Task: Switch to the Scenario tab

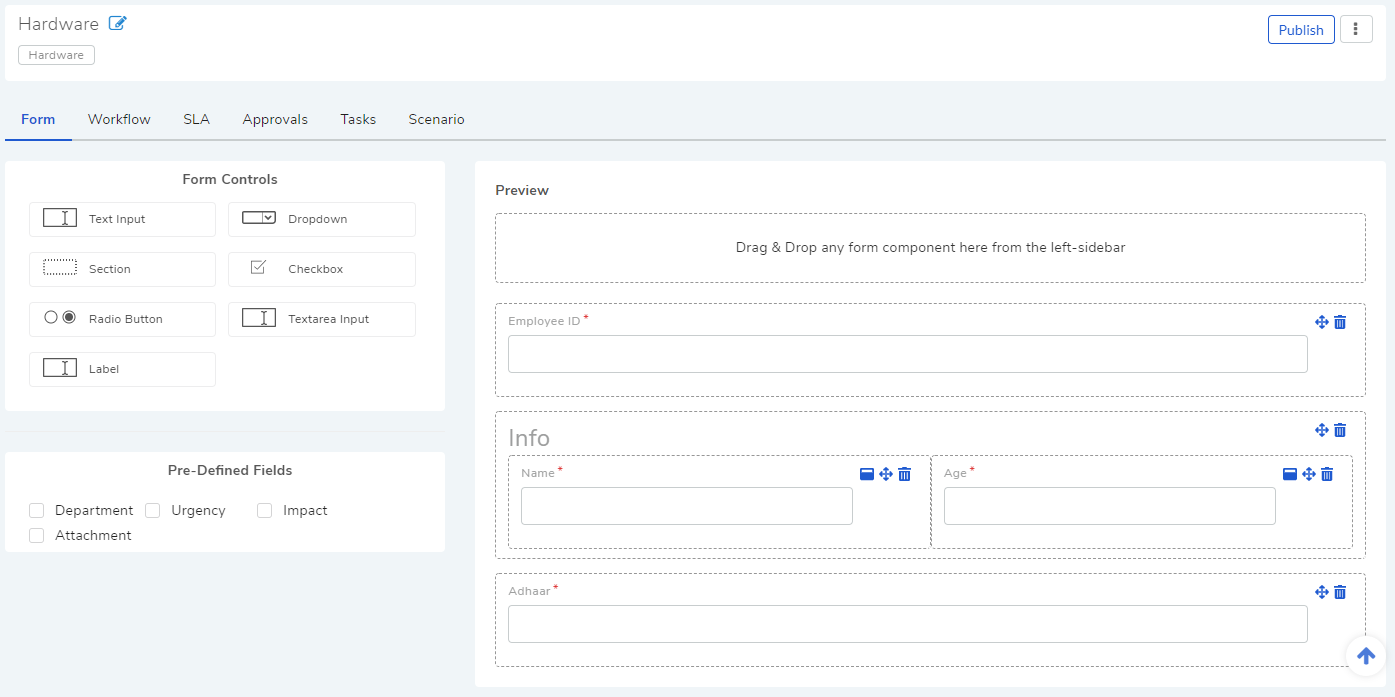Action: tap(436, 119)
